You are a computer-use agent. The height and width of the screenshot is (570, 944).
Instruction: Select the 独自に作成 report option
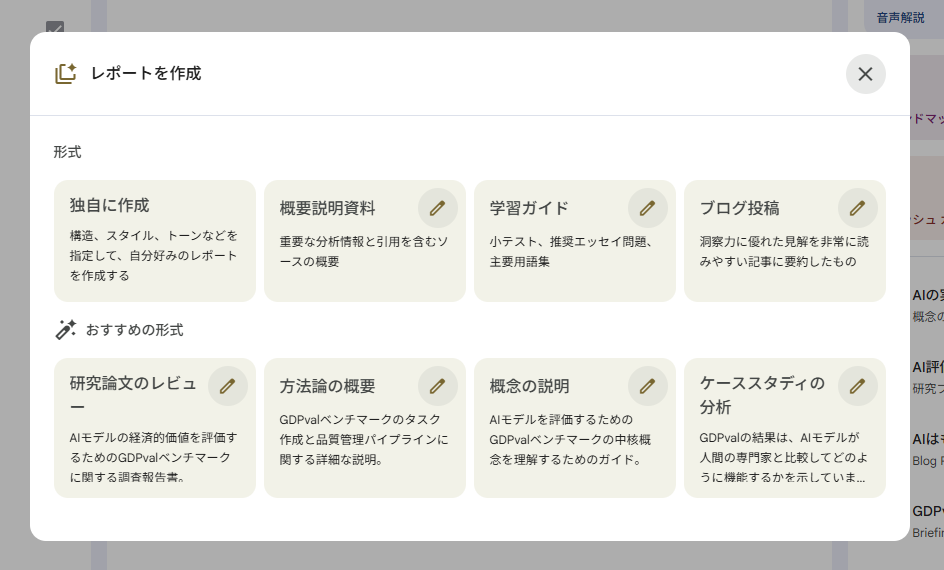click(x=154, y=241)
